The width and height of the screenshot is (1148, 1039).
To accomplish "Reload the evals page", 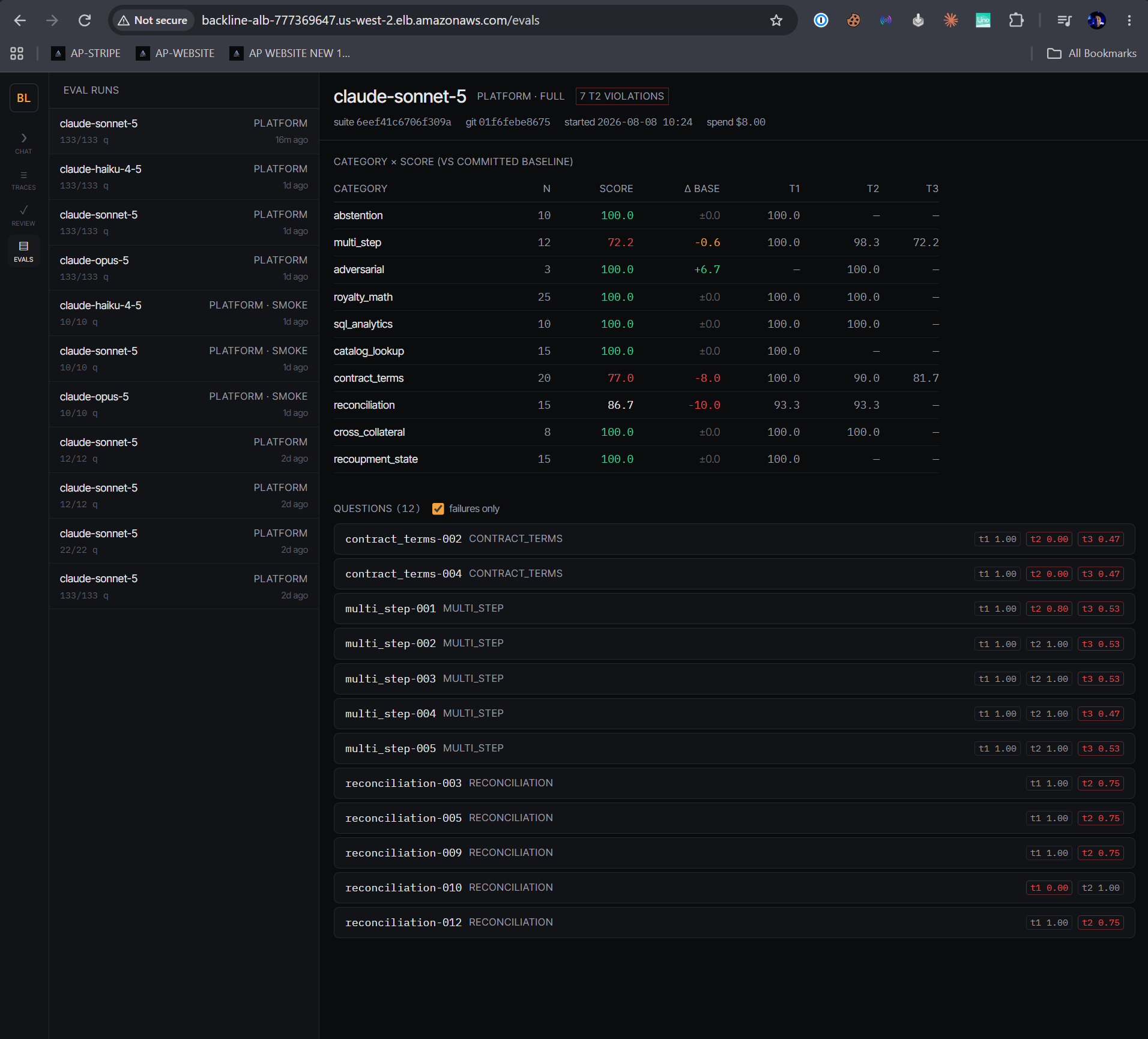I will (x=85, y=20).
